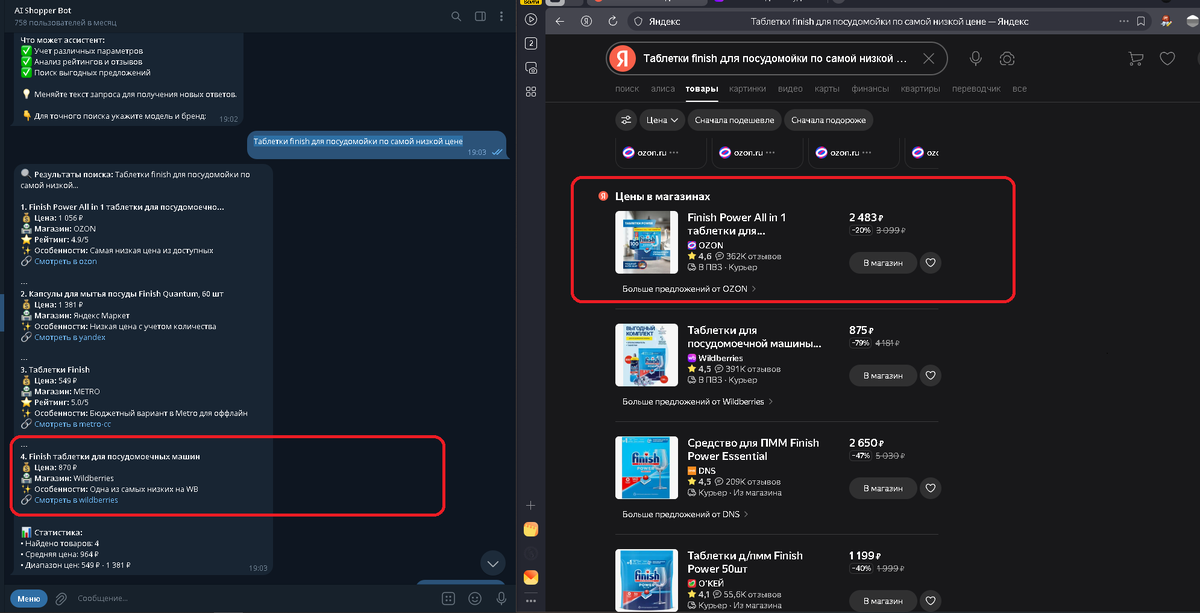Expand Больше предложений от Wildberries
1200x613 pixels.
pos(698,402)
